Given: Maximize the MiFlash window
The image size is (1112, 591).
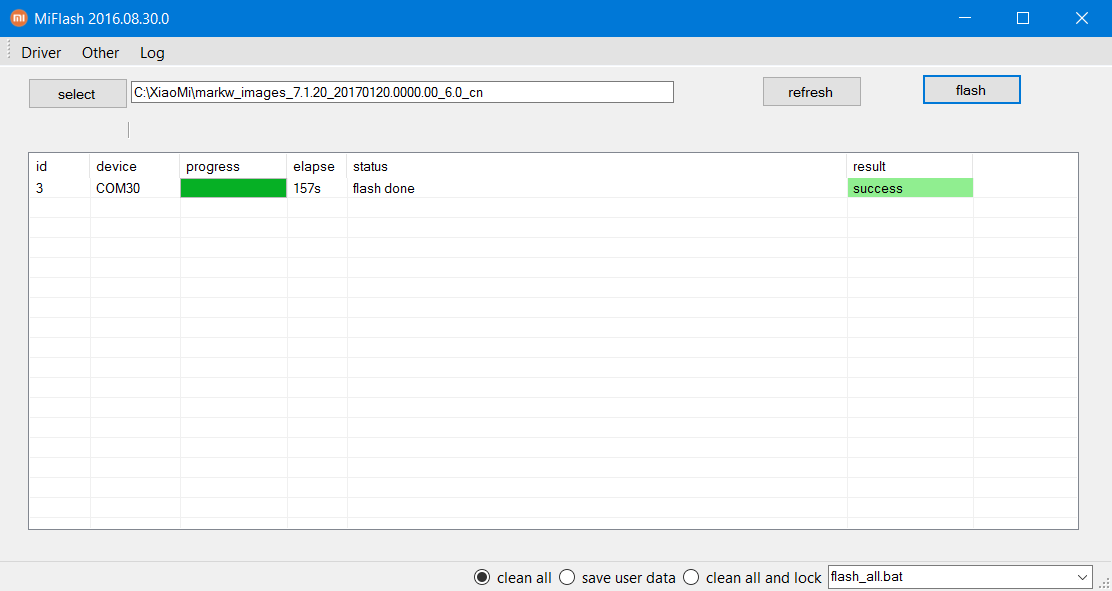Looking at the screenshot, I should tap(1023, 18).
